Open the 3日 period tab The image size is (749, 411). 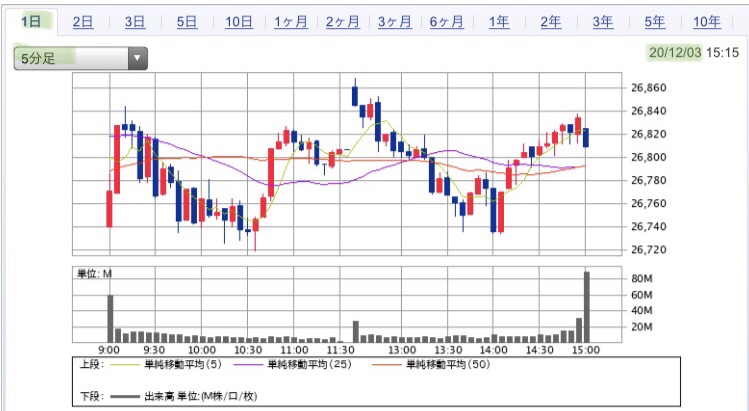coord(135,22)
